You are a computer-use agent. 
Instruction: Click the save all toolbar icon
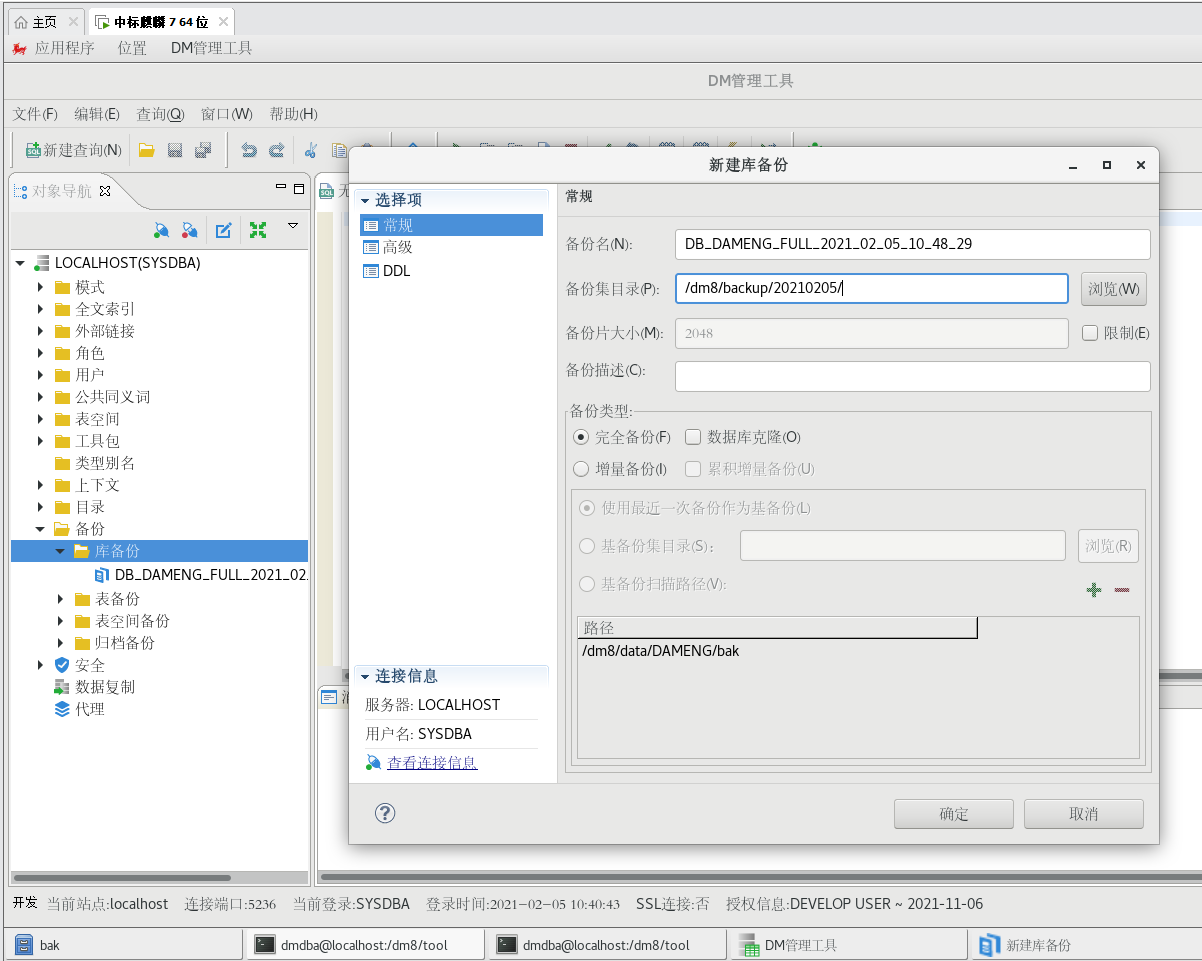tap(203, 150)
